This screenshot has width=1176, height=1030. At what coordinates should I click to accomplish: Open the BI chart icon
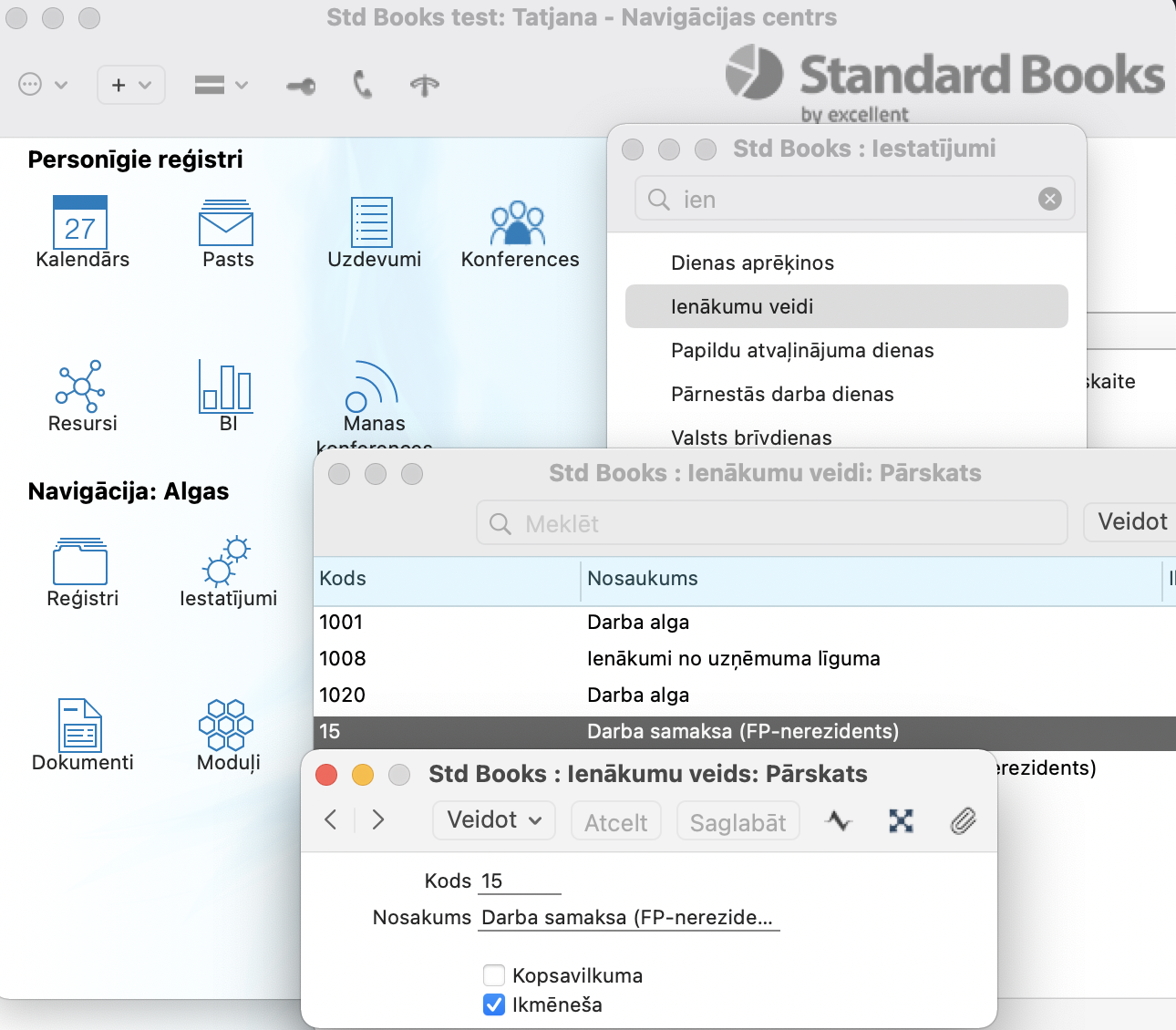click(x=226, y=386)
